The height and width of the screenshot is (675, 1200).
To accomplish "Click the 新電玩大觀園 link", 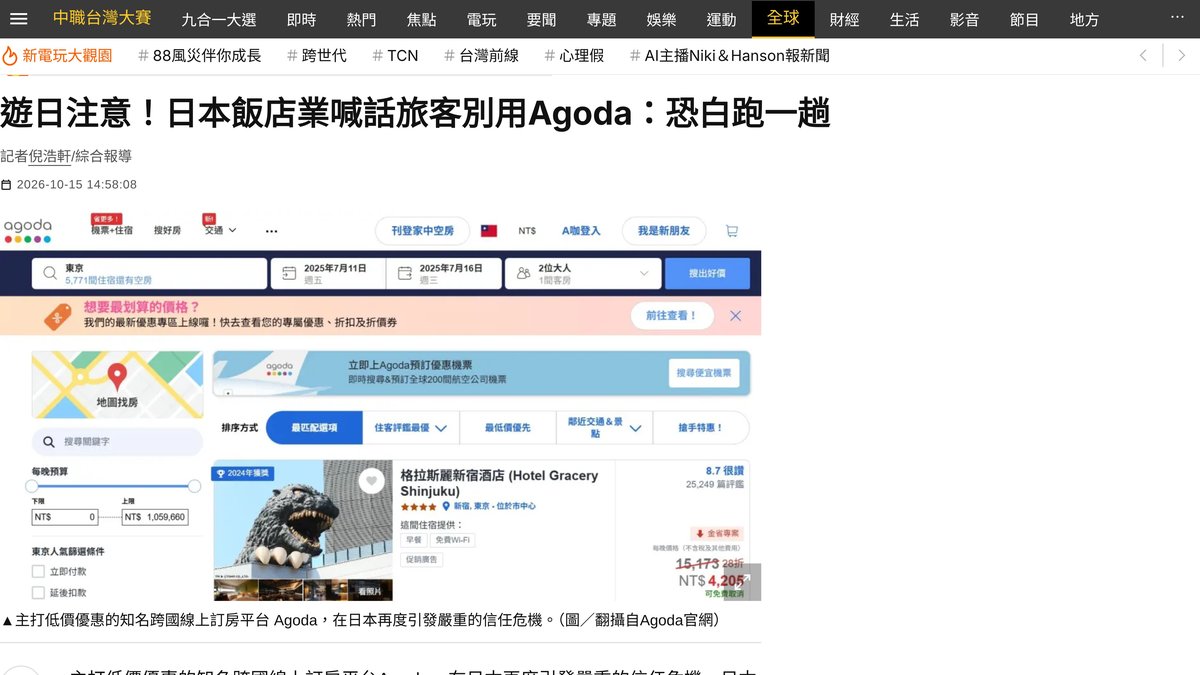I will tap(67, 55).
